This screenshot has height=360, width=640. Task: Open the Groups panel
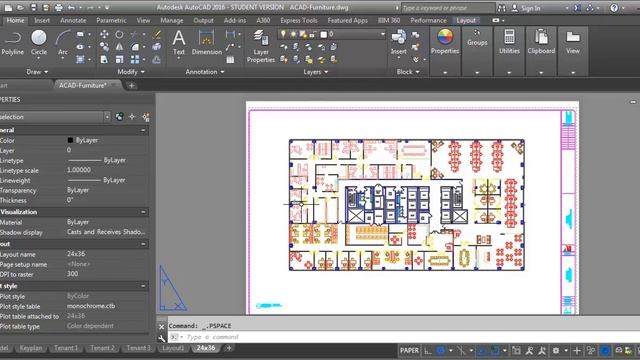coord(477,38)
